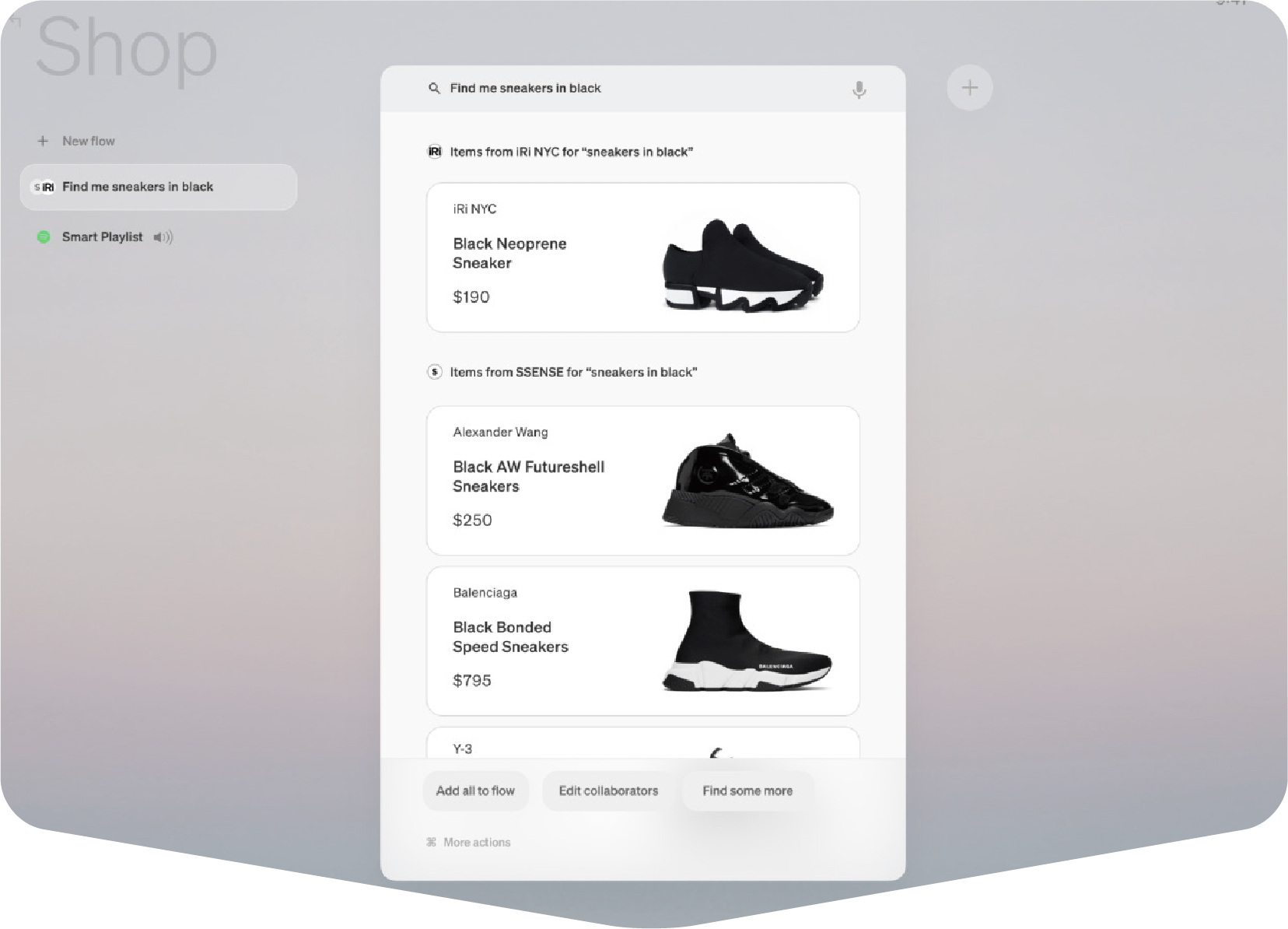Select the Find me sneakers in black flow
This screenshot has width=1288, height=929.
(159, 187)
